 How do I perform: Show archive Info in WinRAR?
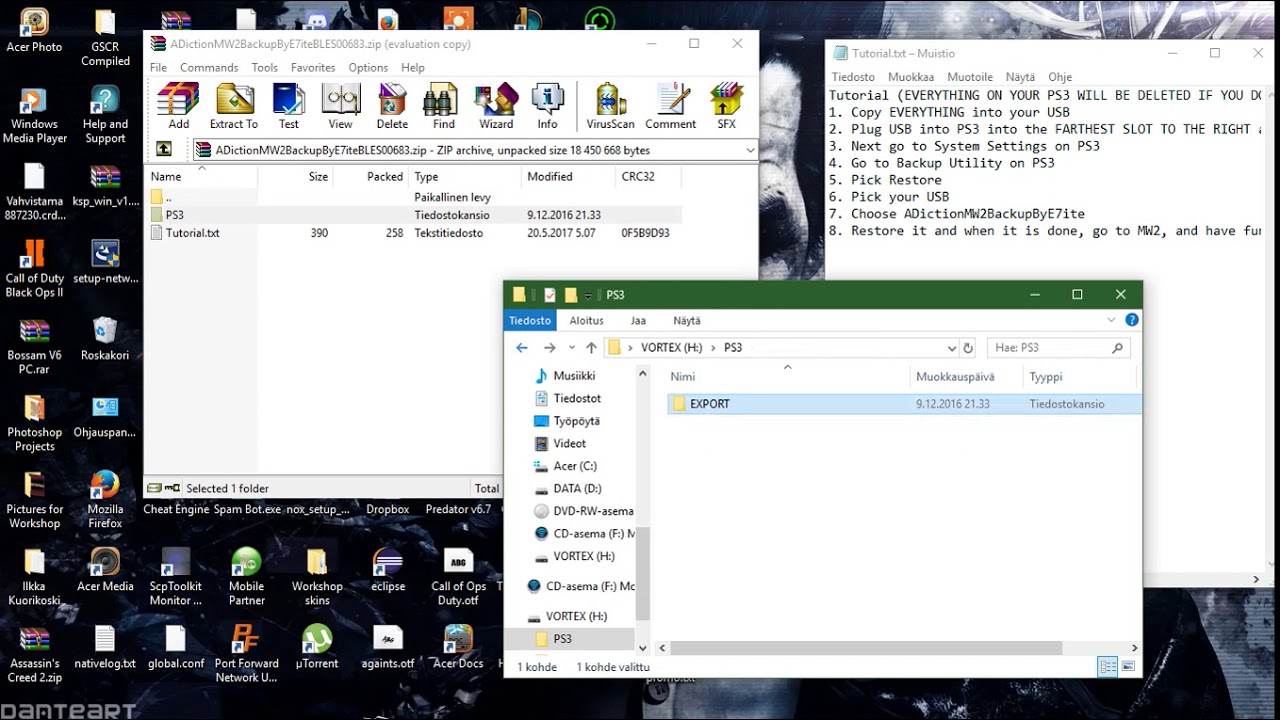pyautogui.click(x=547, y=106)
